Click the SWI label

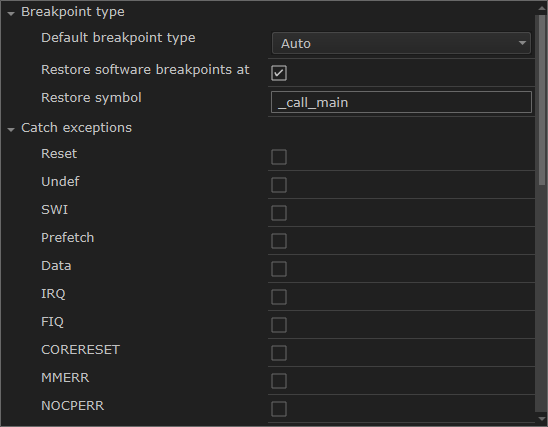[x=55, y=210]
